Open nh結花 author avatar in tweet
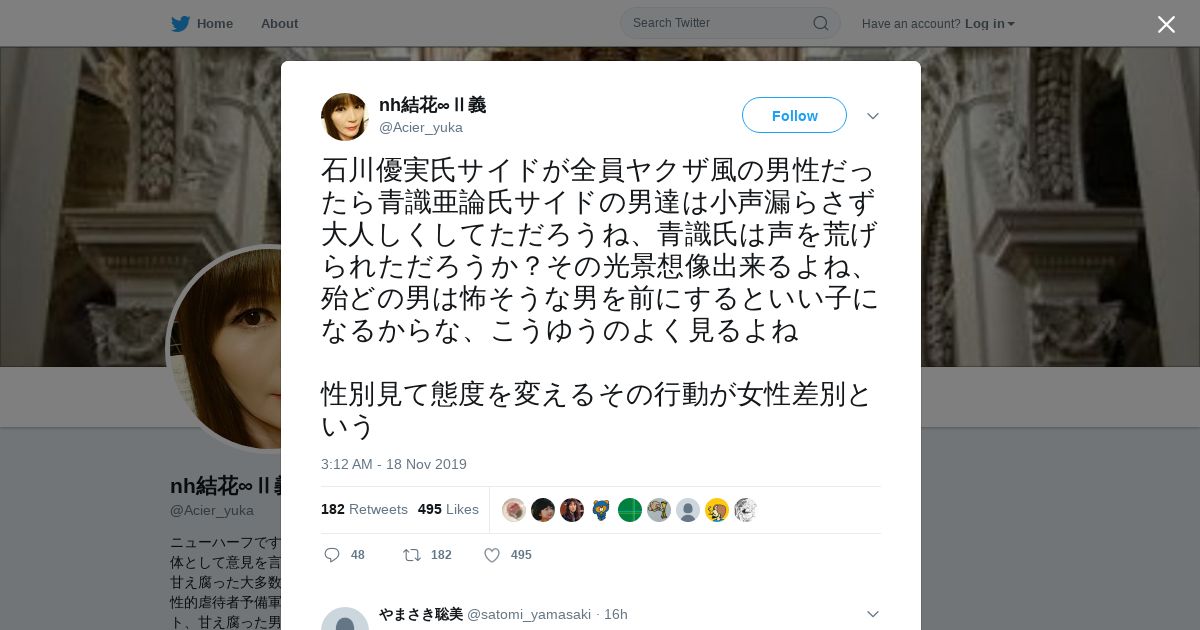The width and height of the screenshot is (1200, 630). coord(345,117)
